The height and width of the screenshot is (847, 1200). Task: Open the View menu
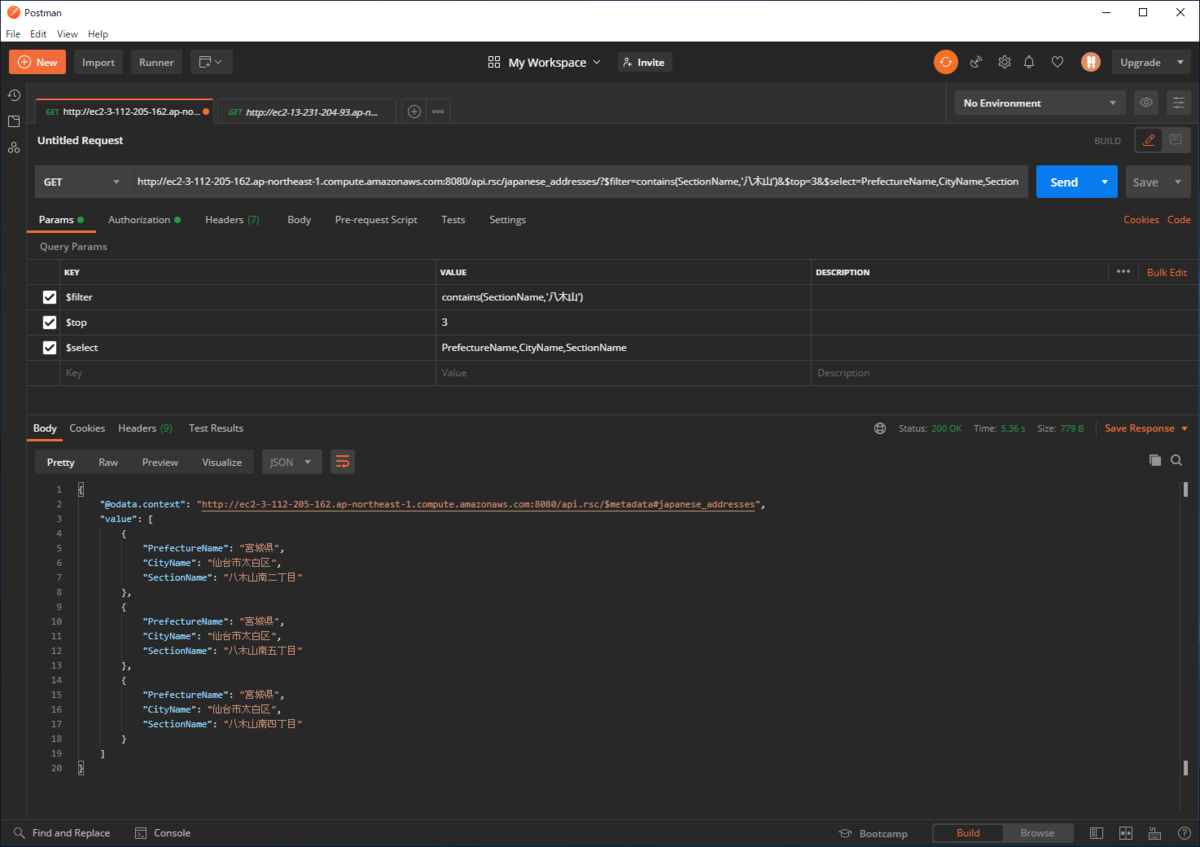[67, 34]
